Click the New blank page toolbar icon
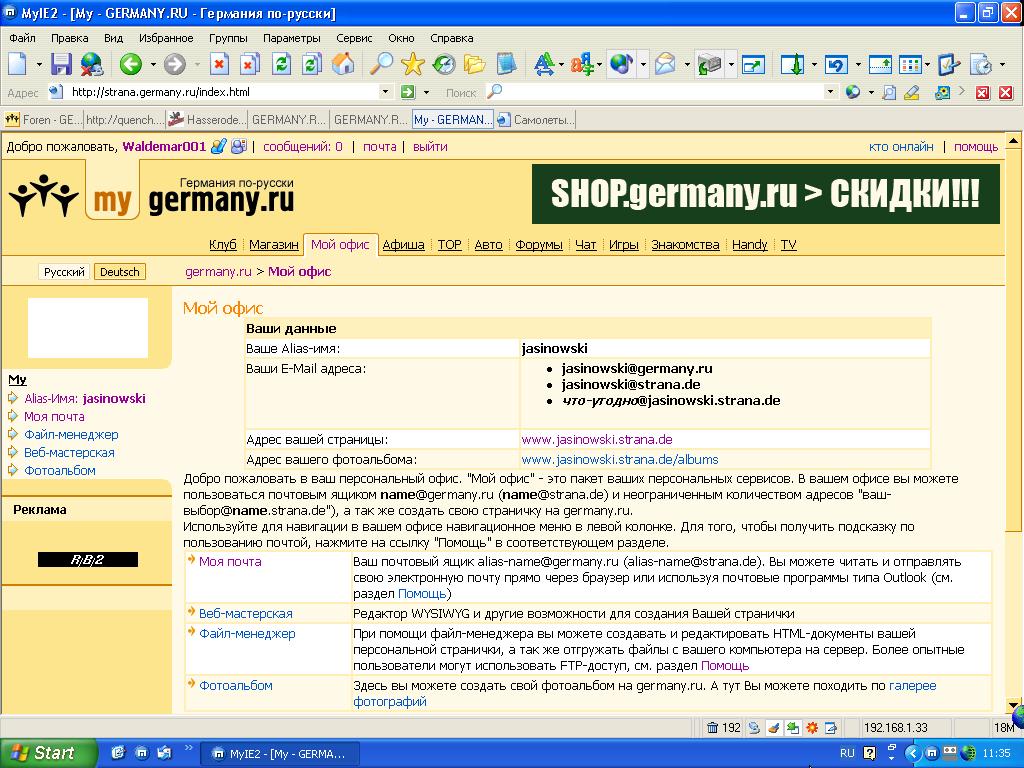Image resolution: width=1024 pixels, height=768 pixels. (18, 64)
